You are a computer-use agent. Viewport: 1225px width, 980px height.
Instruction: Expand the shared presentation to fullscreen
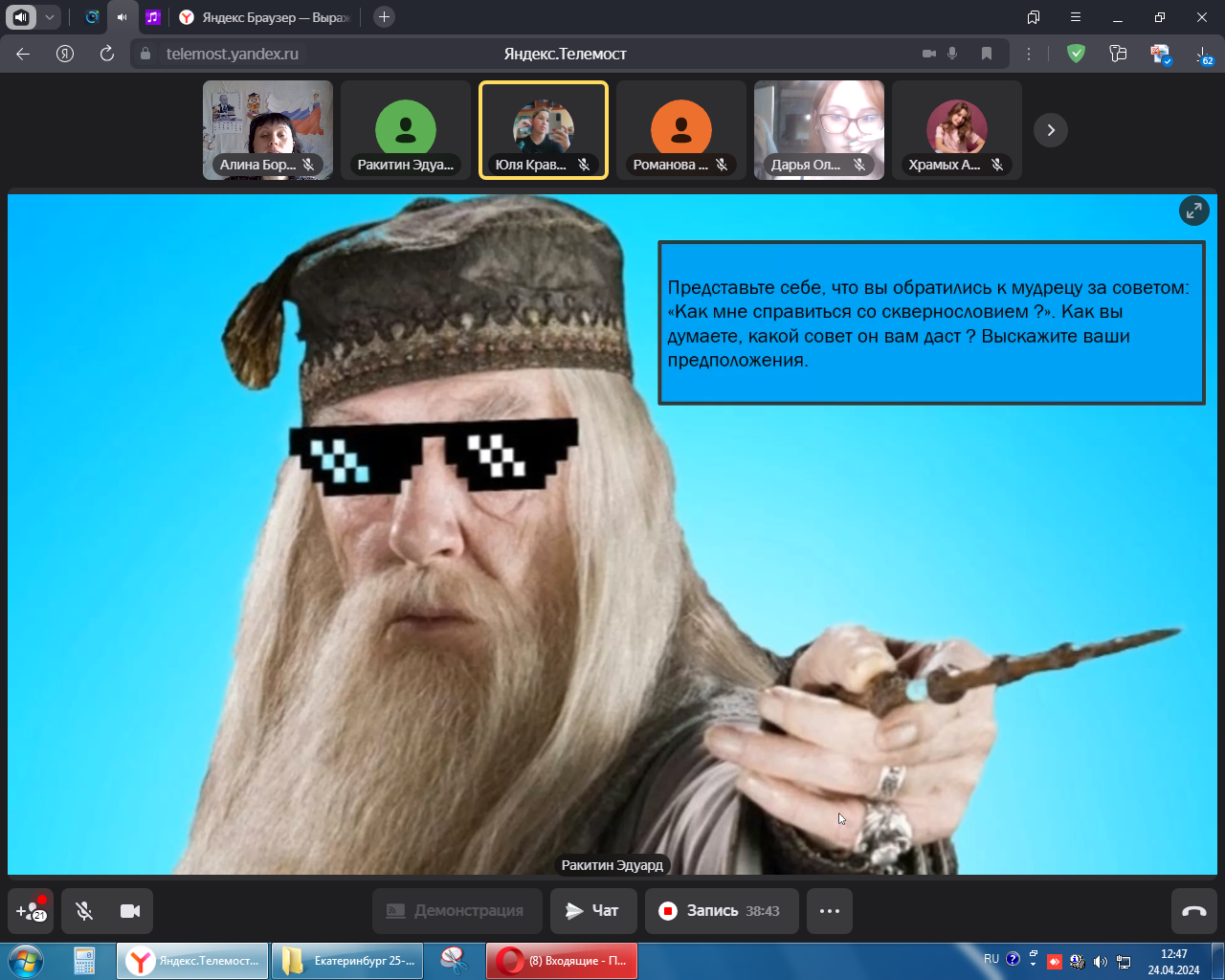pyautogui.click(x=1194, y=211)
